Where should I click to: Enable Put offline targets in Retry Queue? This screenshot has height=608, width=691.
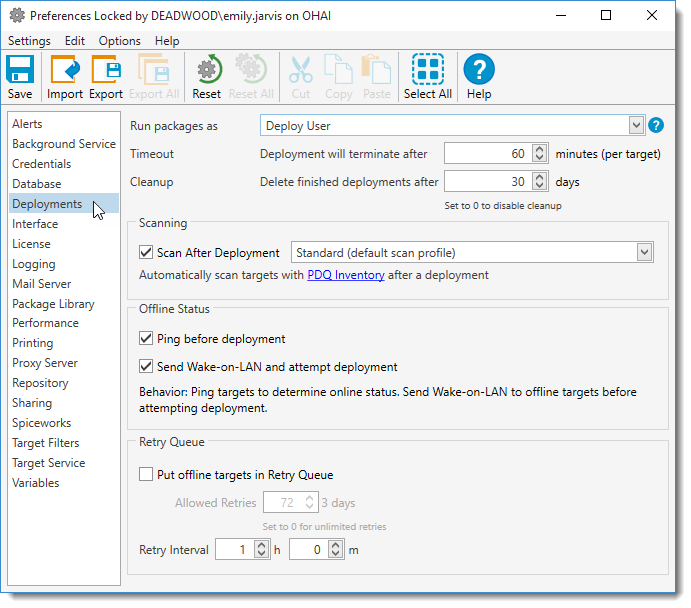point(146,475)
